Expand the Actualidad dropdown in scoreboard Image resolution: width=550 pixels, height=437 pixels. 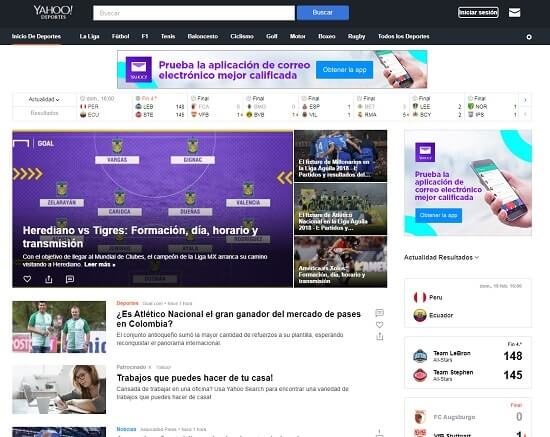[44, 100]
